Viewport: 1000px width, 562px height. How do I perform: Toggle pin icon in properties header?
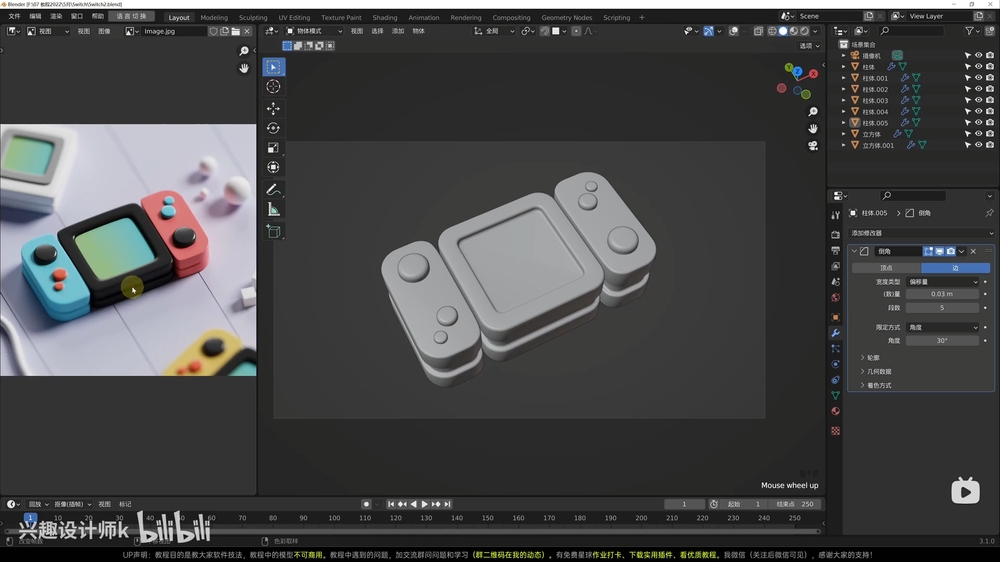pos(989,213)
